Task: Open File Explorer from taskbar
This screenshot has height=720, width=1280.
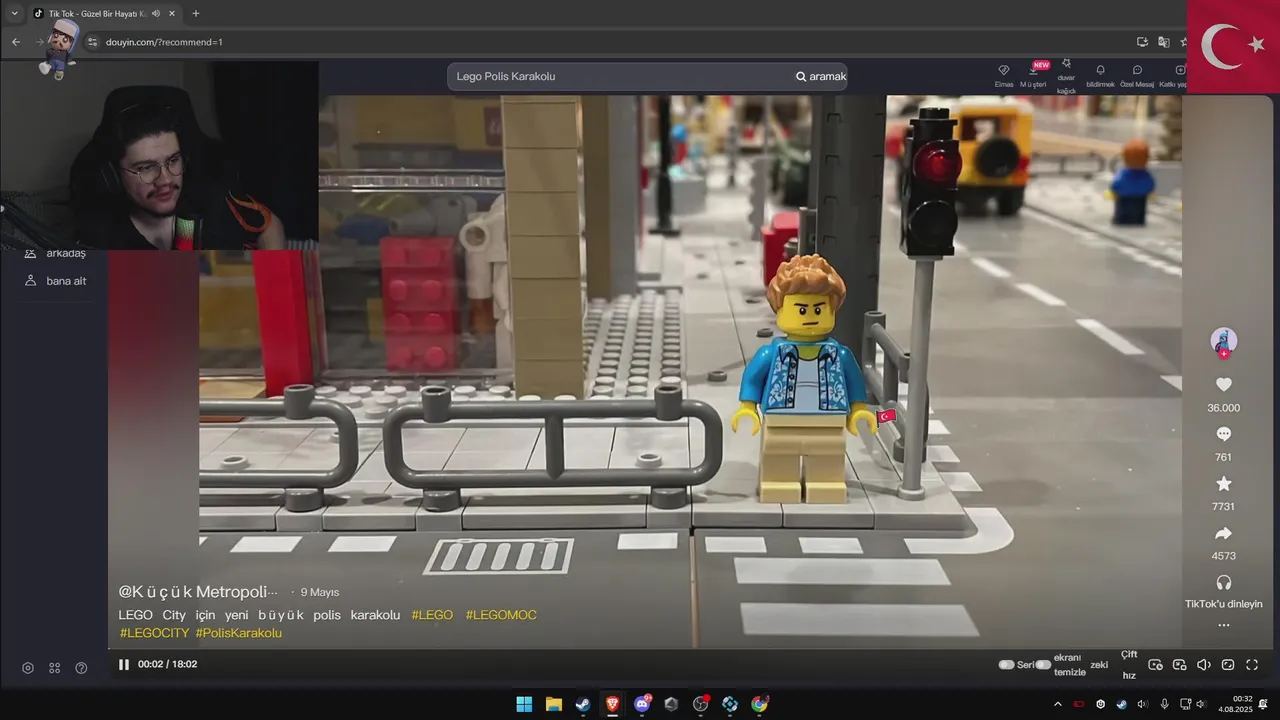Action: click(553, 704)
